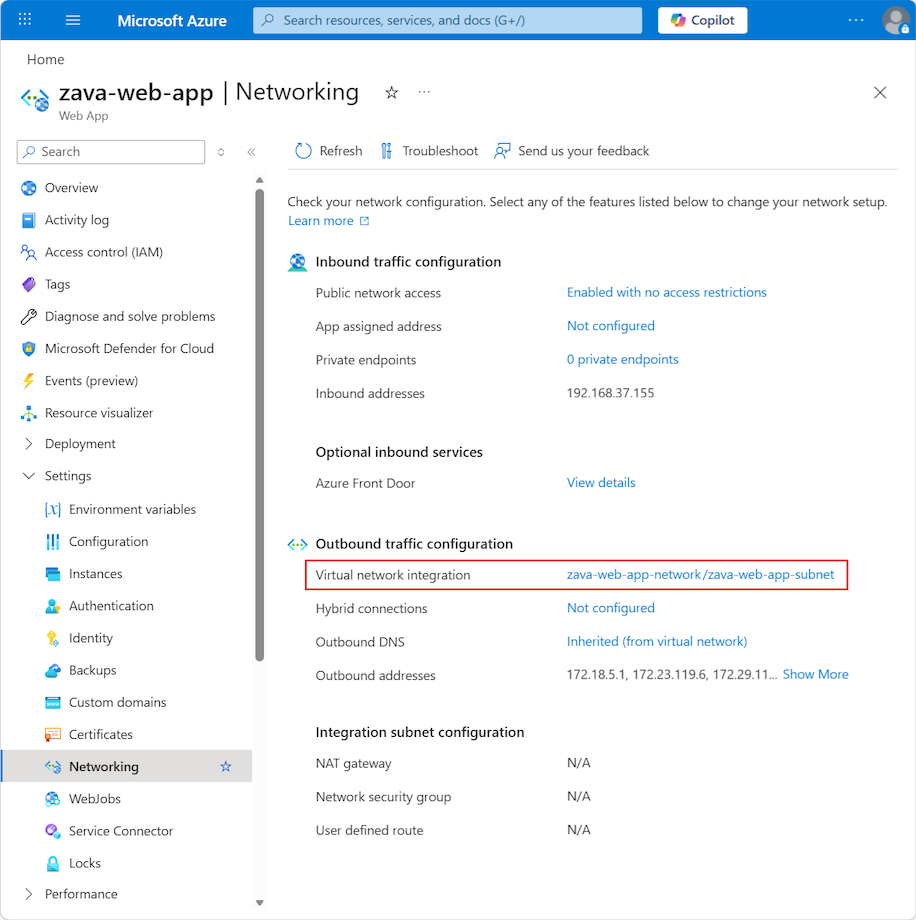
Task: Click View details for Azure Front Door
Action: (601, 482)
